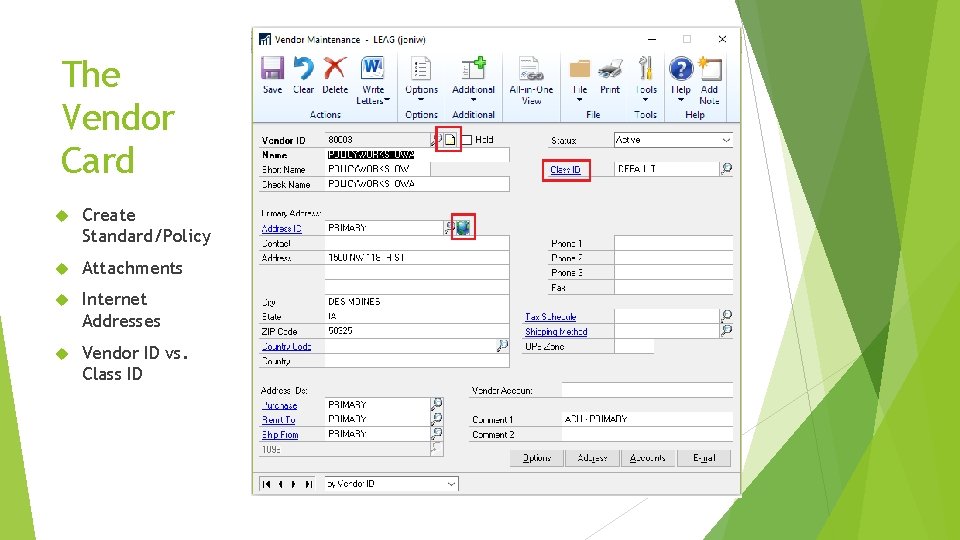Click the E-mail button
This screenshot has width=960, height=540.
pyautogui.click(x=703, y=458)
